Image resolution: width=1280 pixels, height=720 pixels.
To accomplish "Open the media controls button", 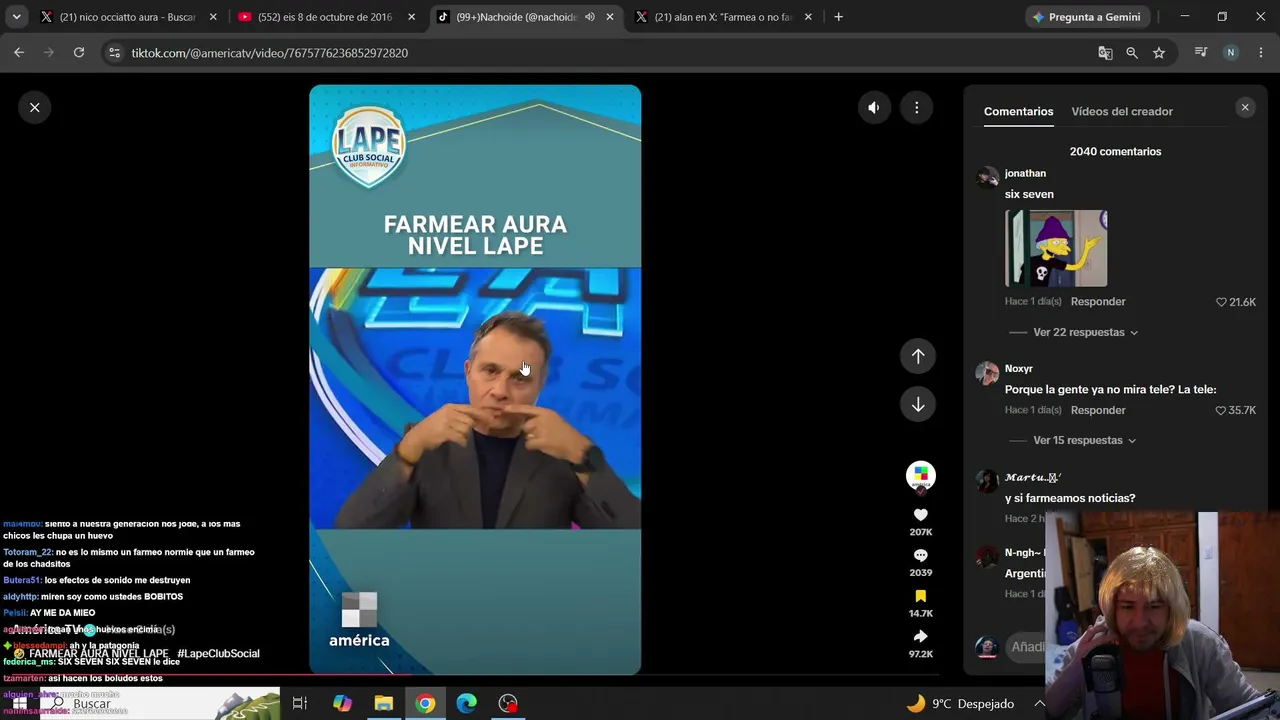I will 1201,53.
